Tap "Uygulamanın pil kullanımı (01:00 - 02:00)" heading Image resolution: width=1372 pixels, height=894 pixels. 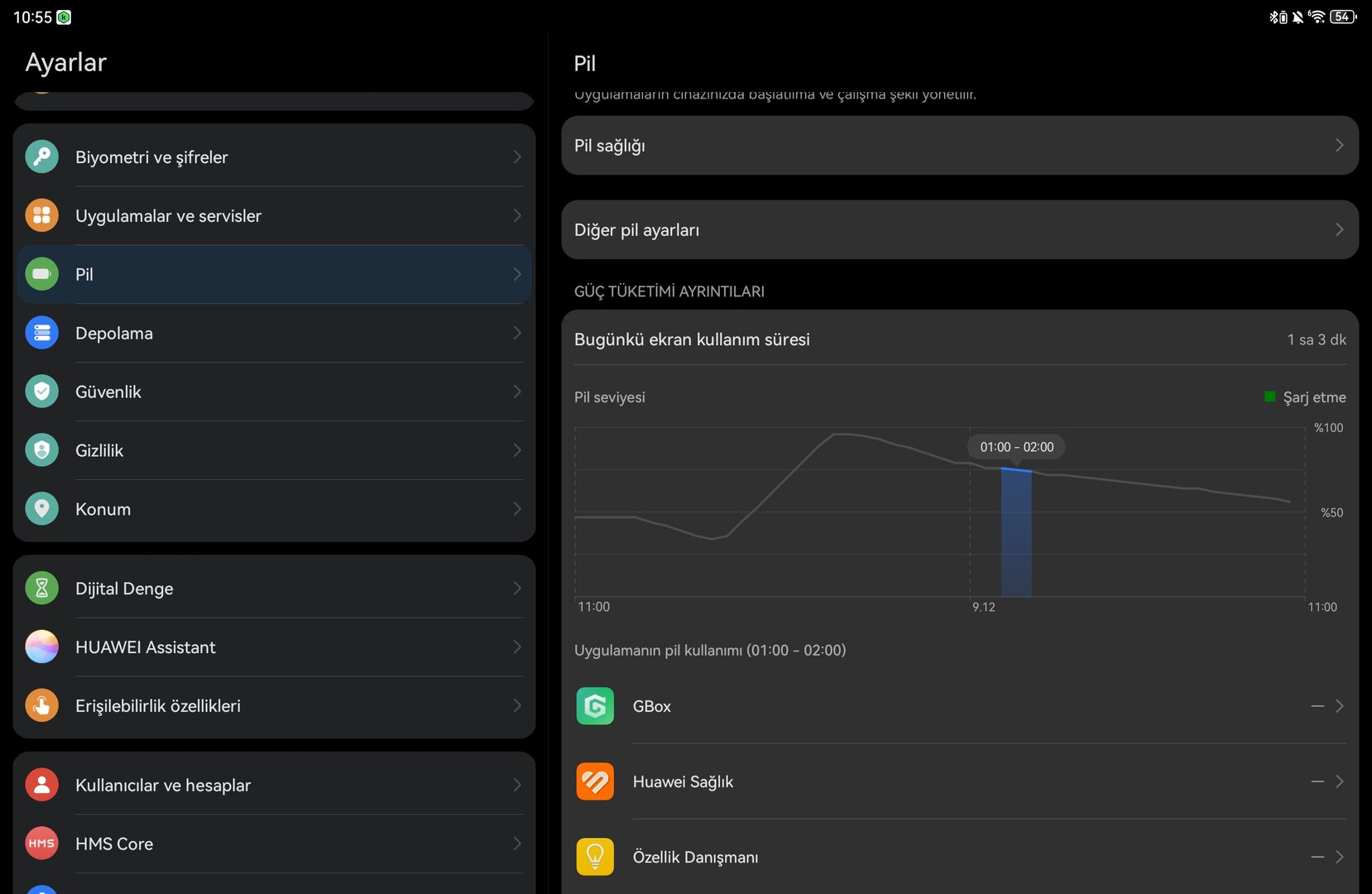pyautogui.click(x=710, y=651)
